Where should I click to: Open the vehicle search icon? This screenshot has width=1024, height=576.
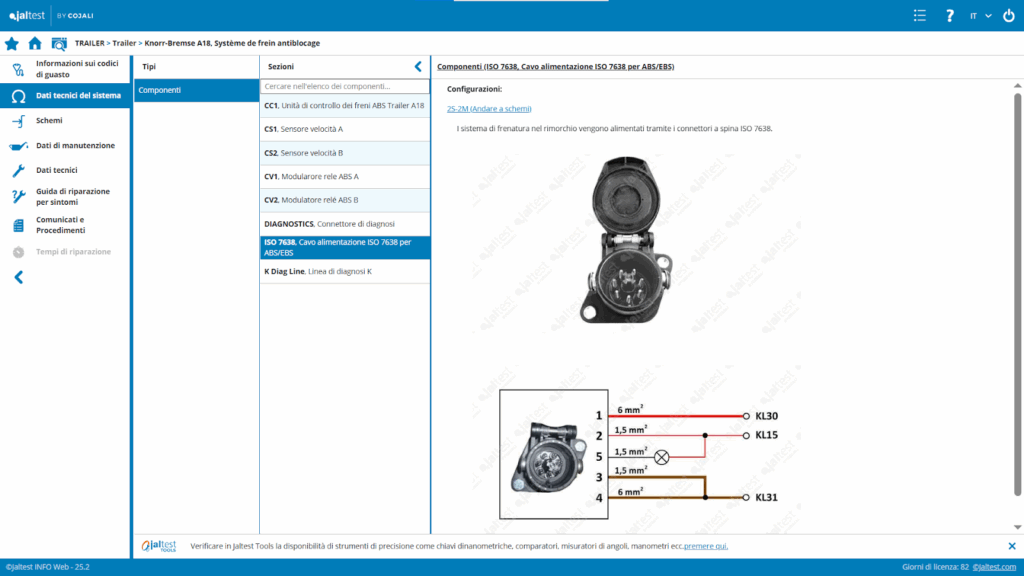[59, 44]
